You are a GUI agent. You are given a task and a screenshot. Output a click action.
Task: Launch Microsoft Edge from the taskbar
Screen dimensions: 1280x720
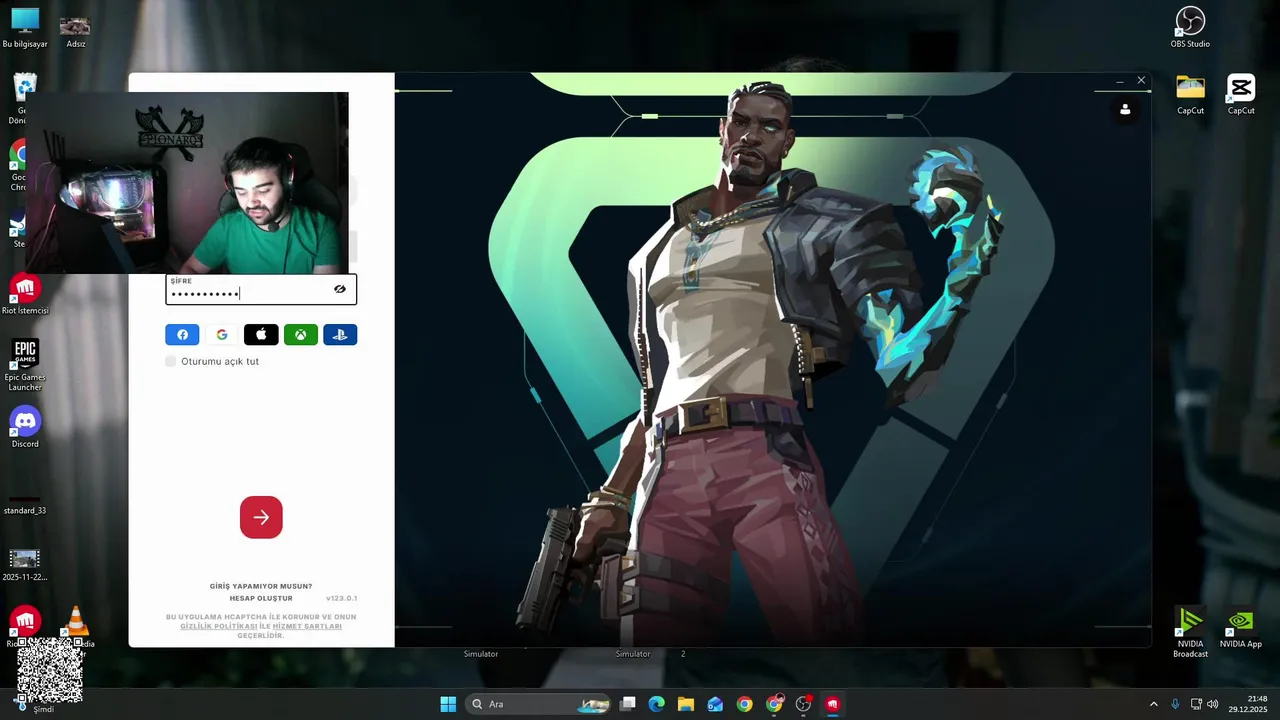[657, 704]
